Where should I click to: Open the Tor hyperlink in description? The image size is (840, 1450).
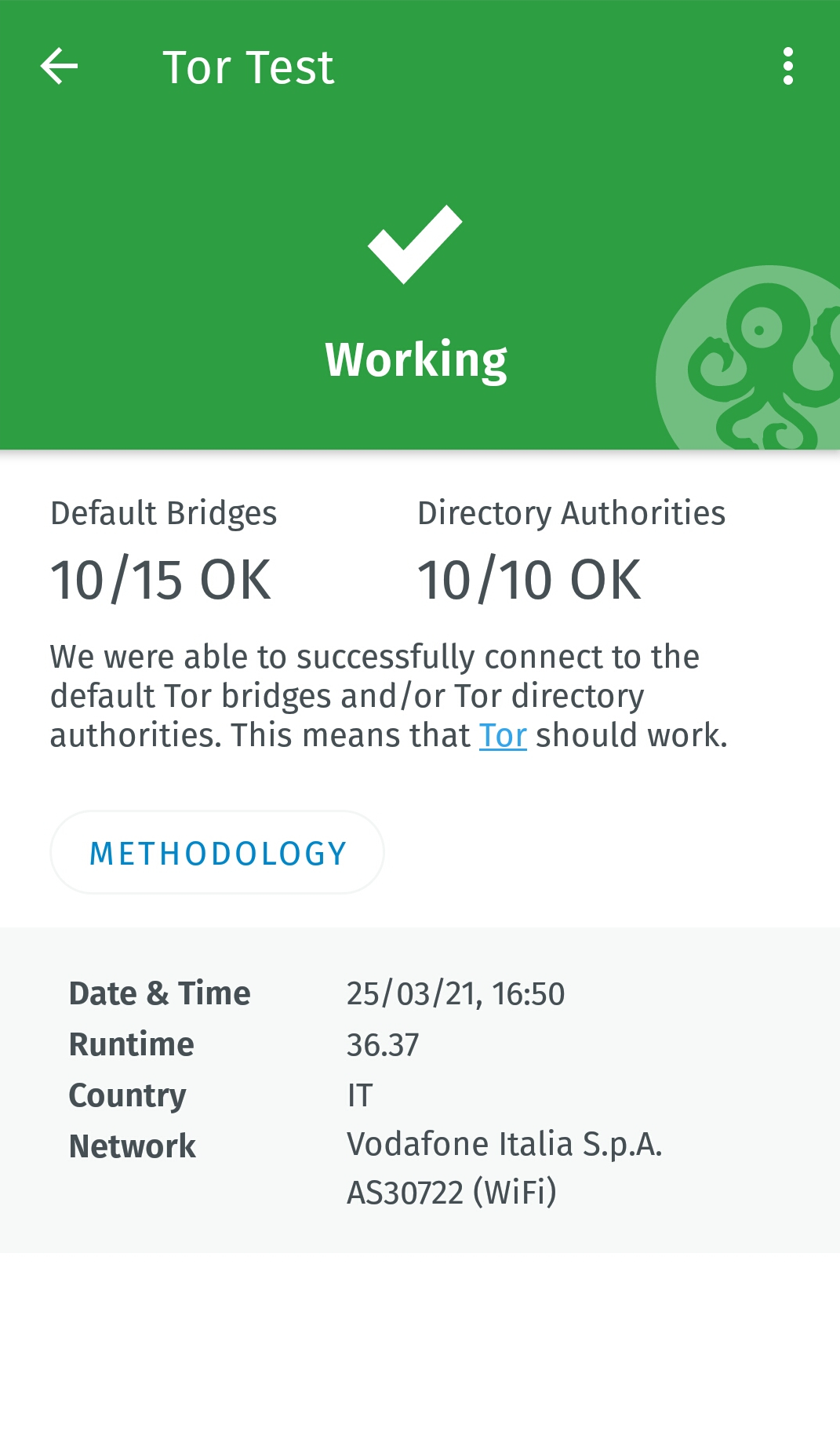tap(503, 736)
